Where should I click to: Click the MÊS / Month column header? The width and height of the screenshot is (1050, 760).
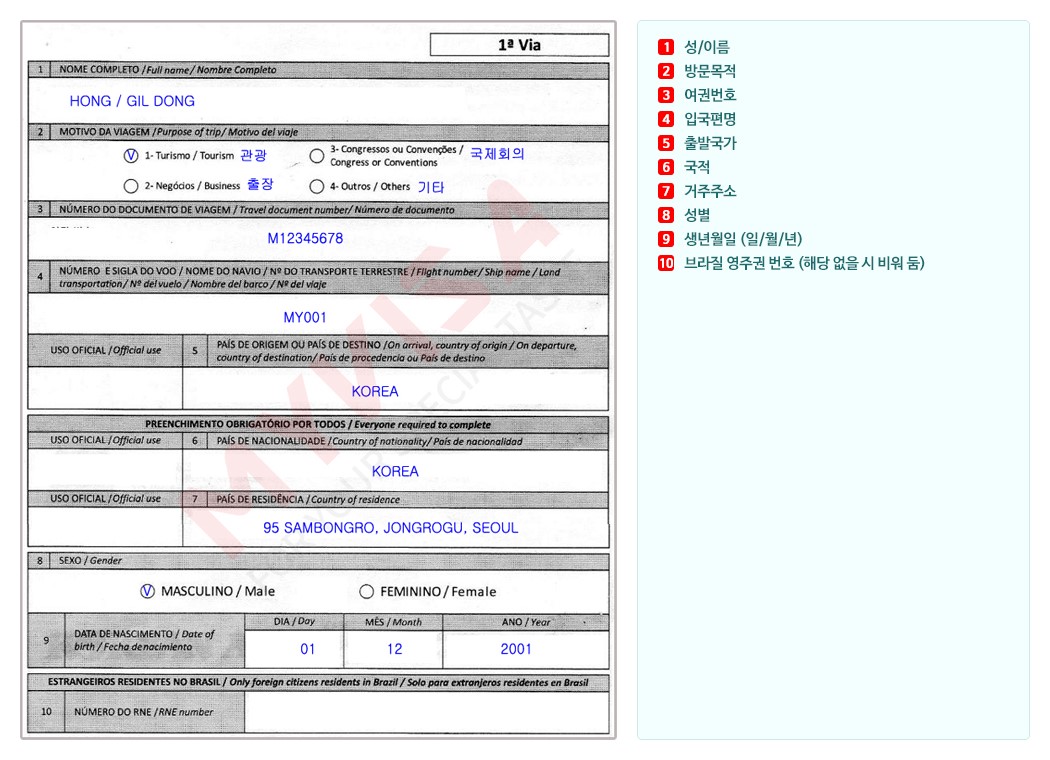pos(393,622)
